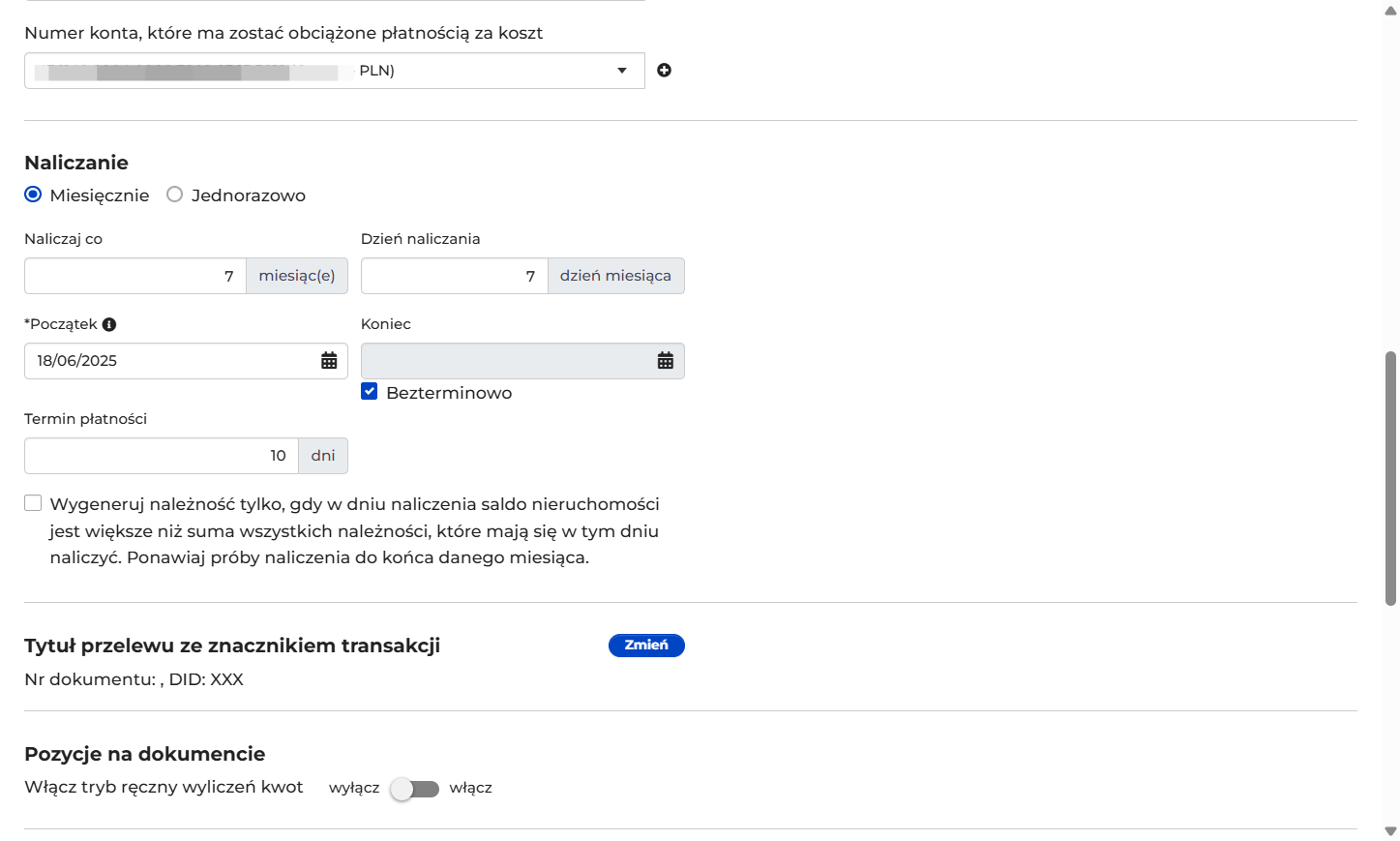Image resolution: width=1400 pixels, height=841 pixels.
Task: Click the 'Naliczanie' section heading
Action: [x=76, y=163]
